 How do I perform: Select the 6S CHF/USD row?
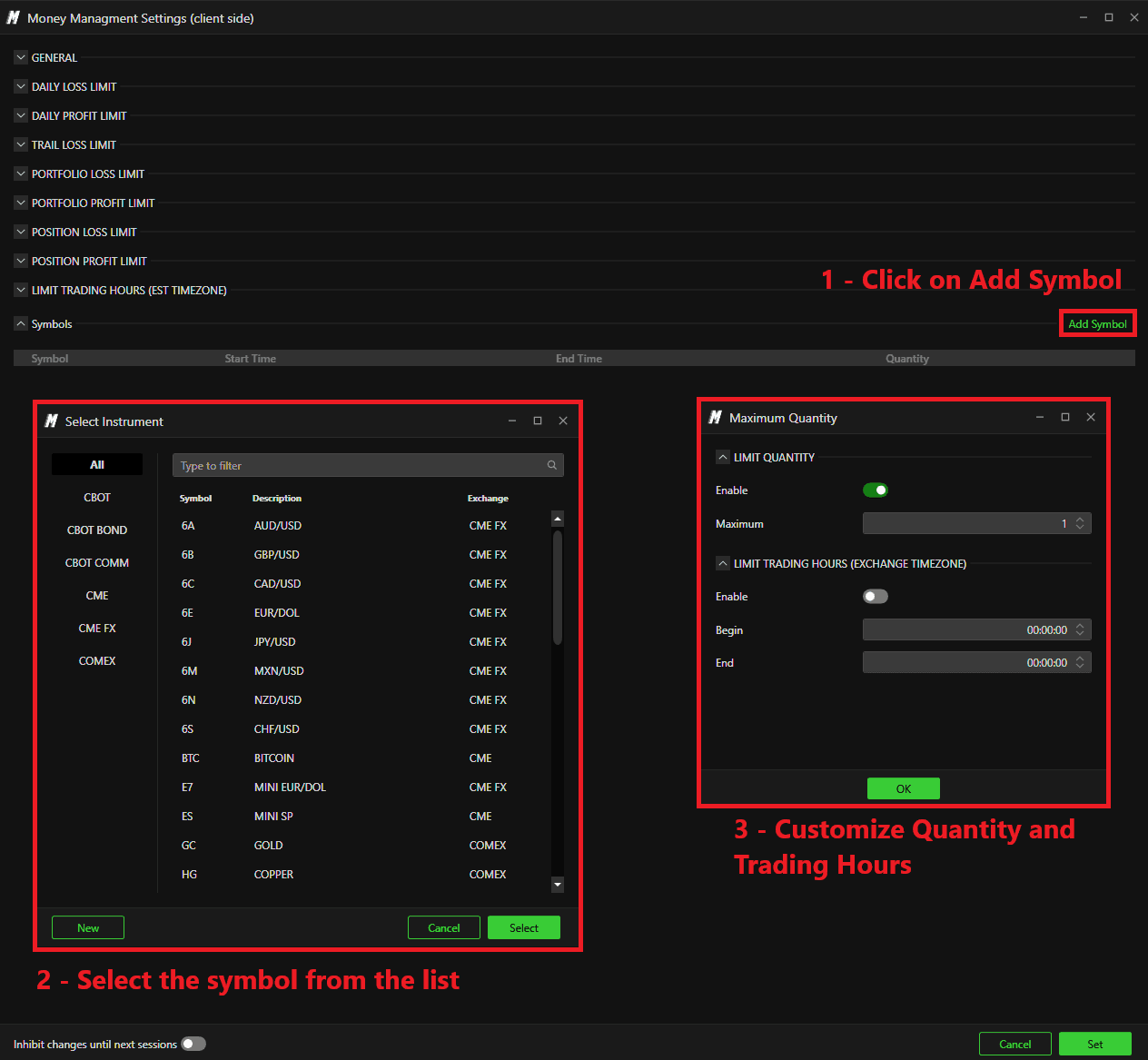tap(361, 728)
